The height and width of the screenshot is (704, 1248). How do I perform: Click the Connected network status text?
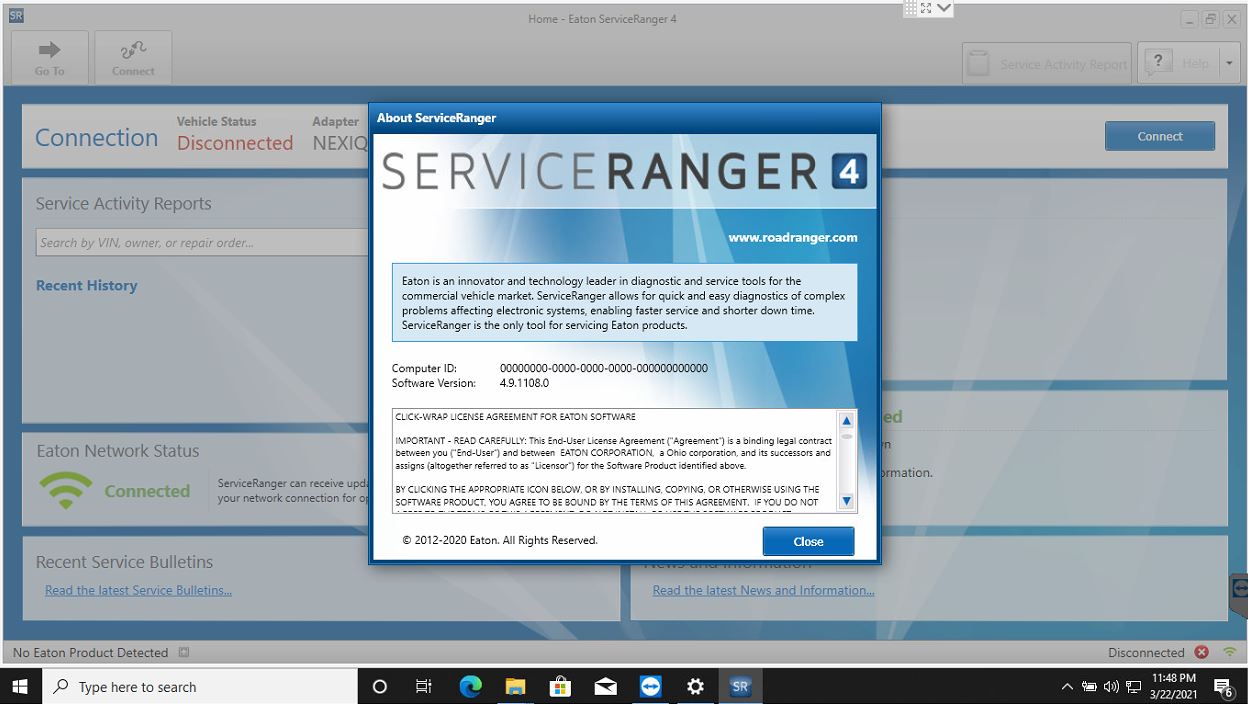coord(147,491)
